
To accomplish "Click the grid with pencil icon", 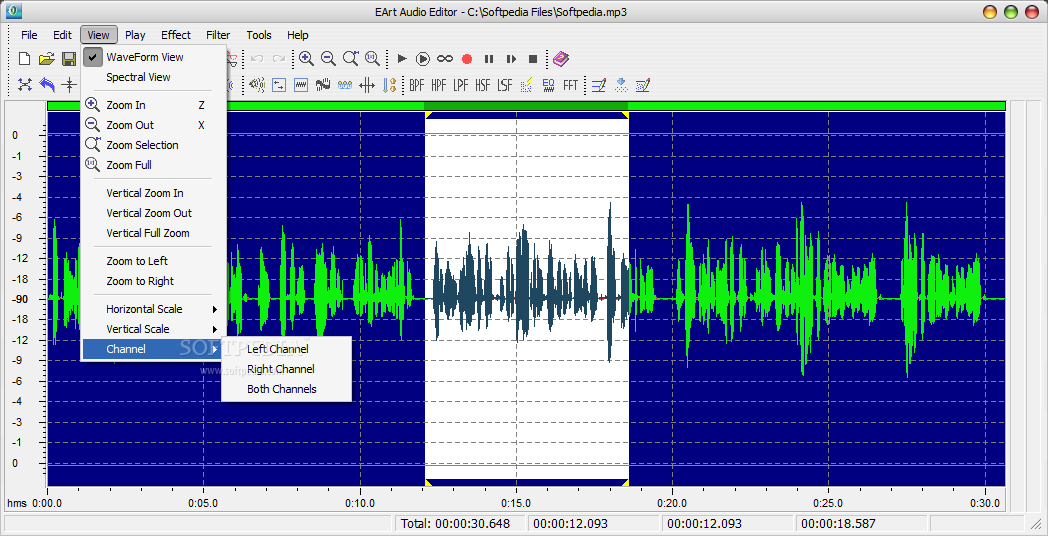I will (643, 85).
